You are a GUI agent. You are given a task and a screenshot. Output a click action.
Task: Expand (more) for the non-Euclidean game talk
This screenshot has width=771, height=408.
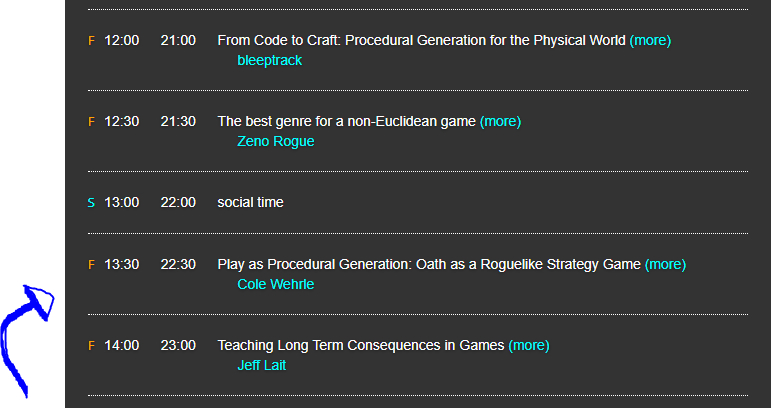pos(500,122)
